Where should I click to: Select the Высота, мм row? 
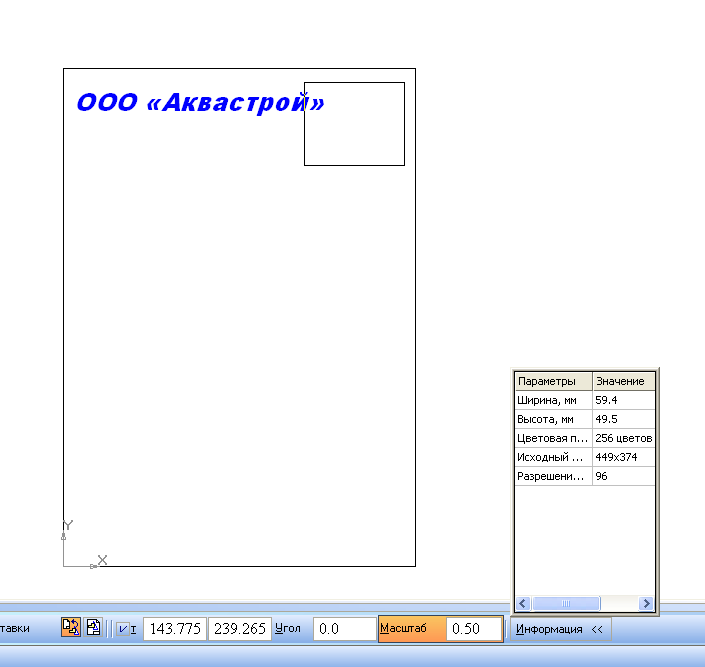click(x=585, y=419)
